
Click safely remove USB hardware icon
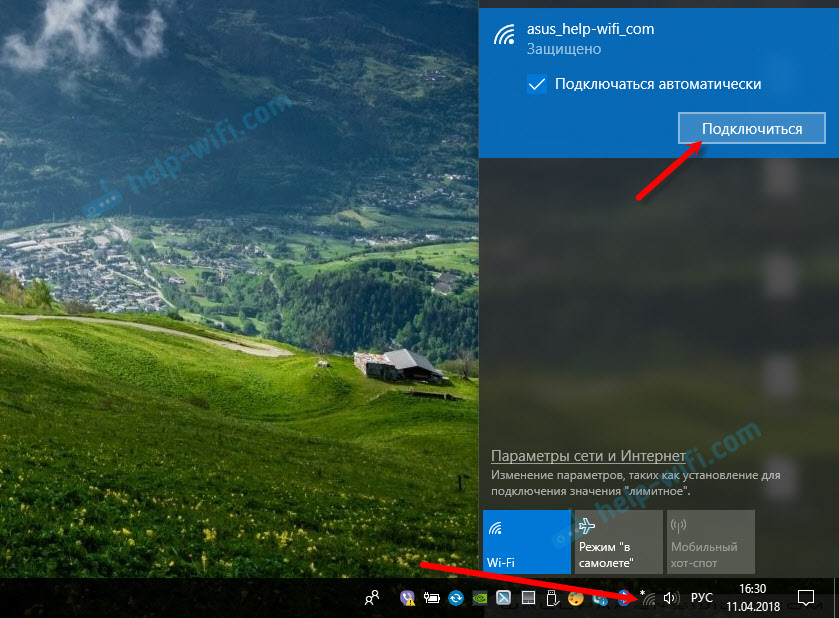click(552, 598)
